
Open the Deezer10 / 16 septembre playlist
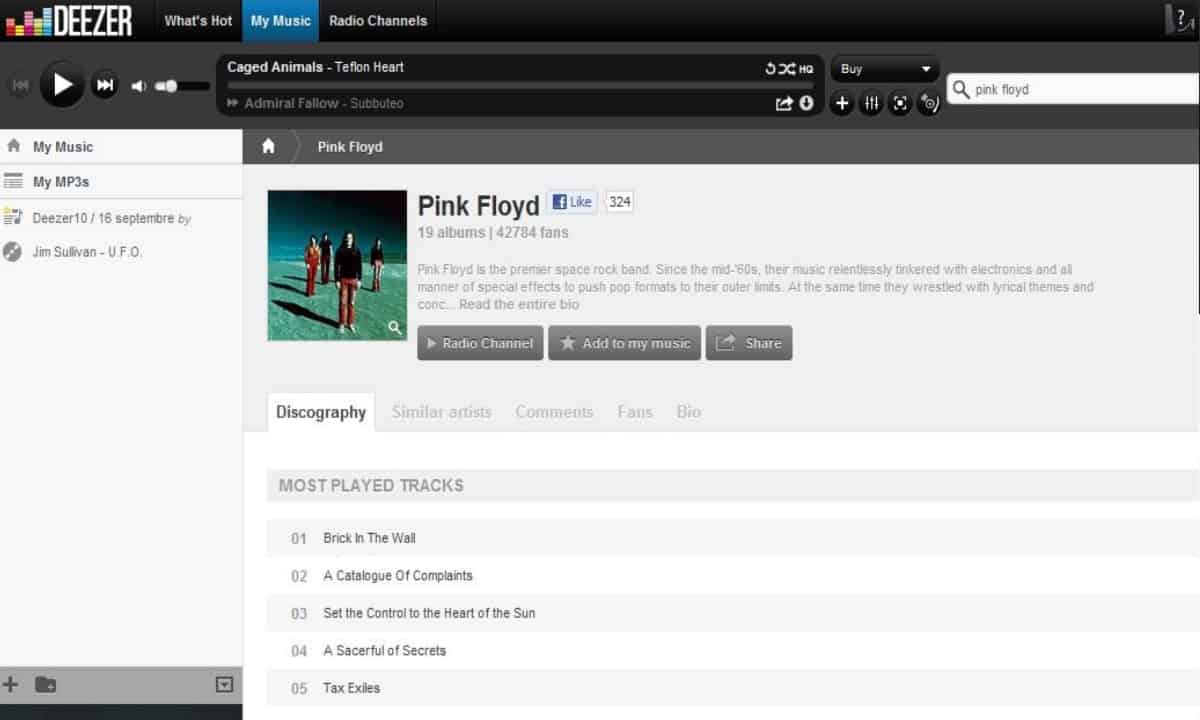111,218
